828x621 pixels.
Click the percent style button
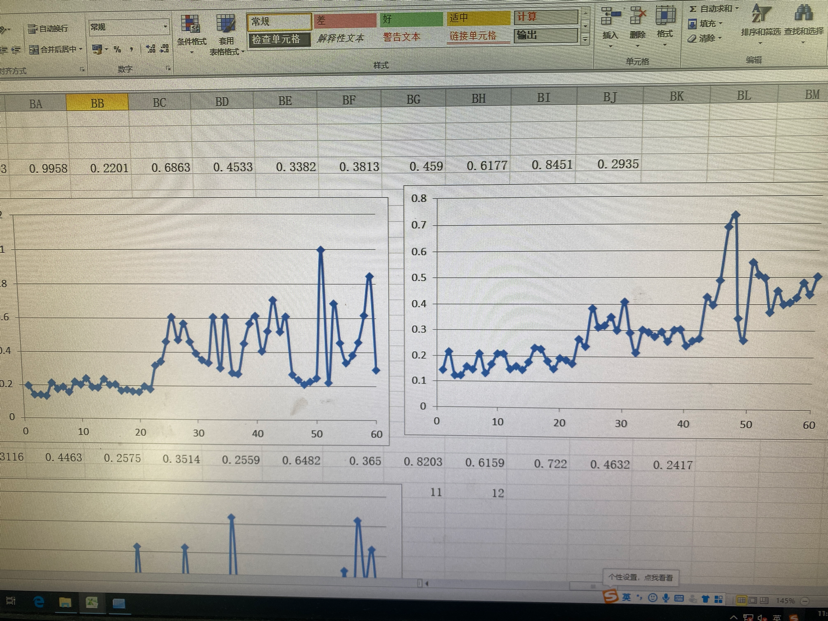pos(117,49)
